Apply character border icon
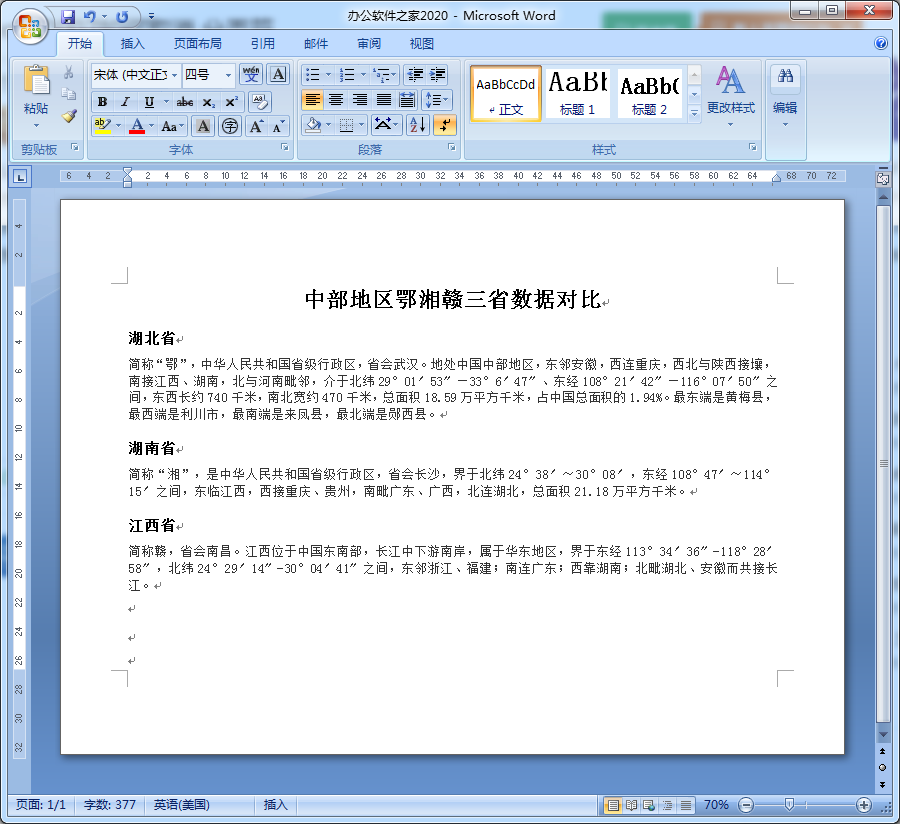Viewport: 900px width, 824px height. point(278,75)
